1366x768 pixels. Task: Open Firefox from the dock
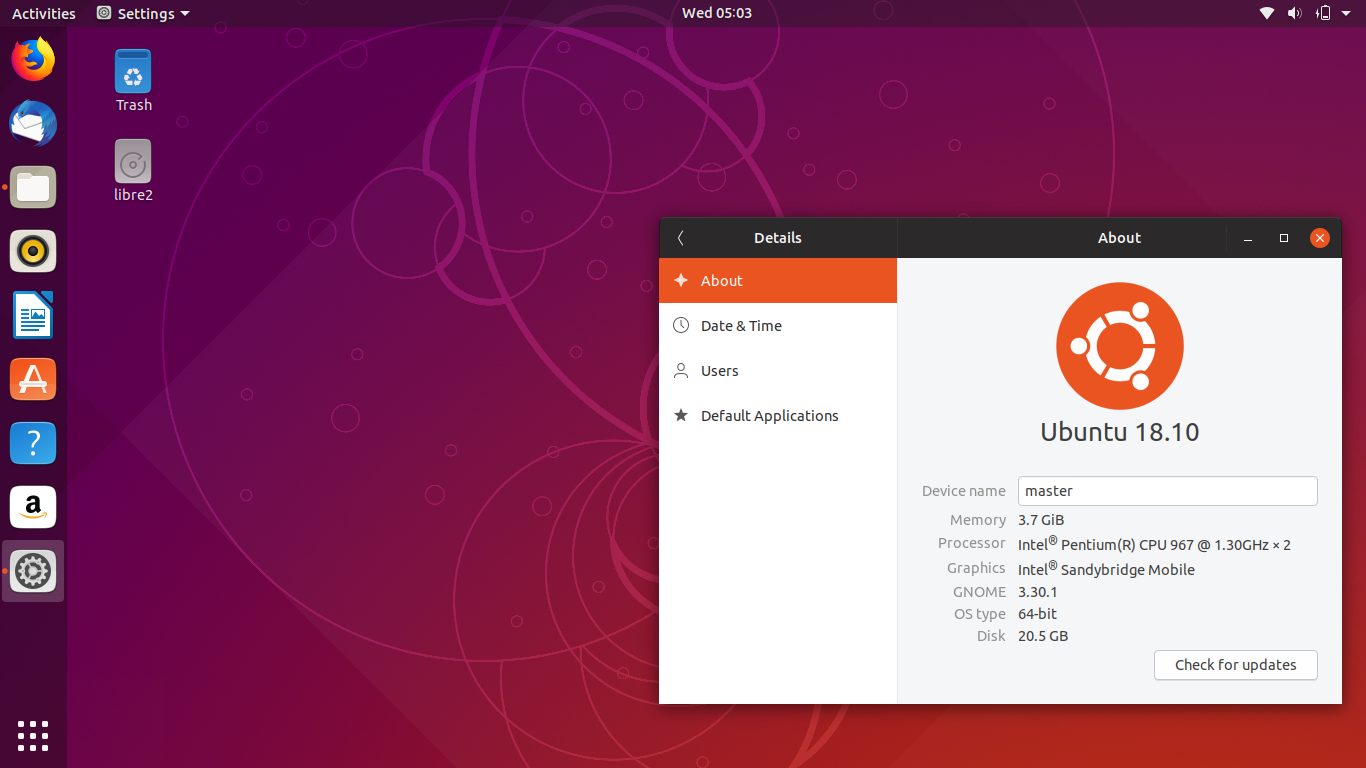point(33,59)
